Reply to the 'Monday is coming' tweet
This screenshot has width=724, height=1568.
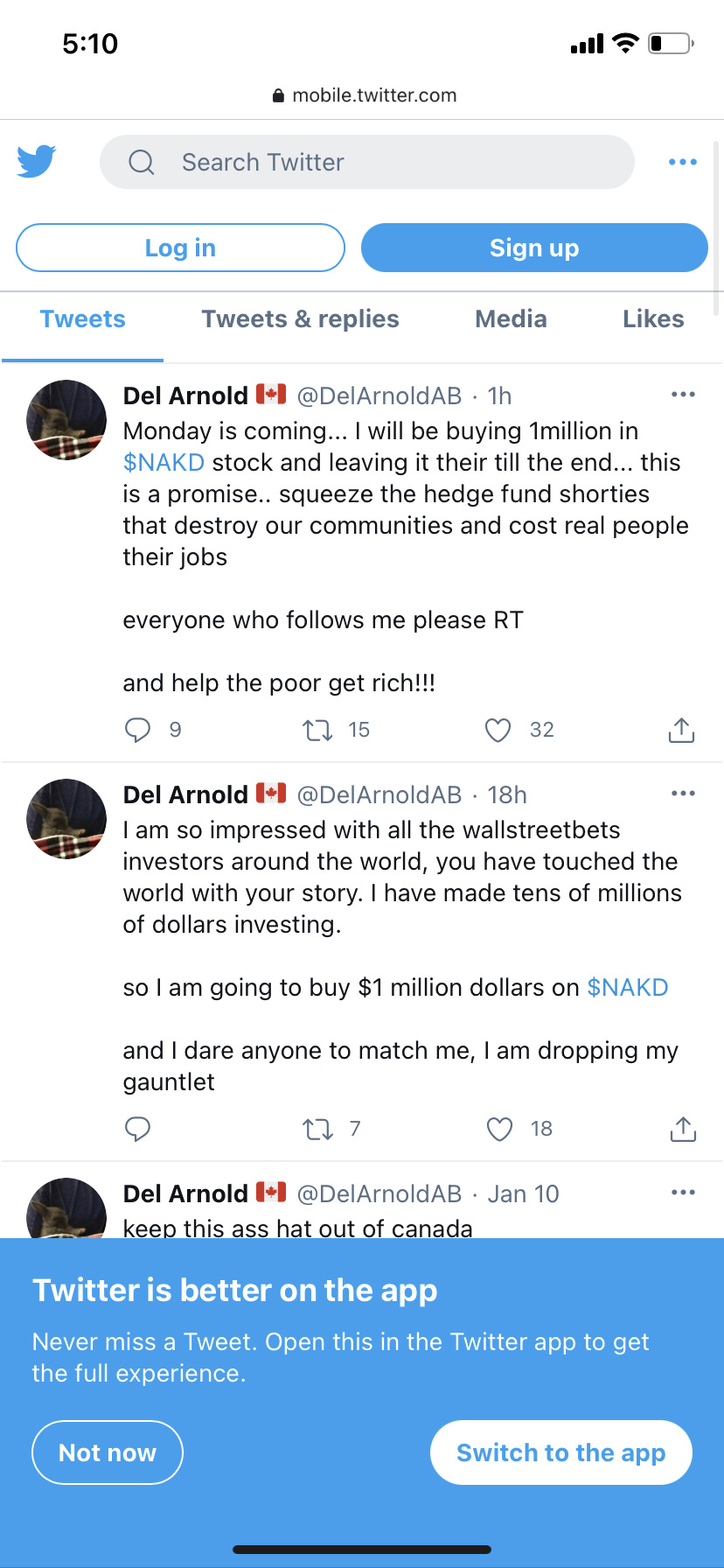tap(138, 730)
